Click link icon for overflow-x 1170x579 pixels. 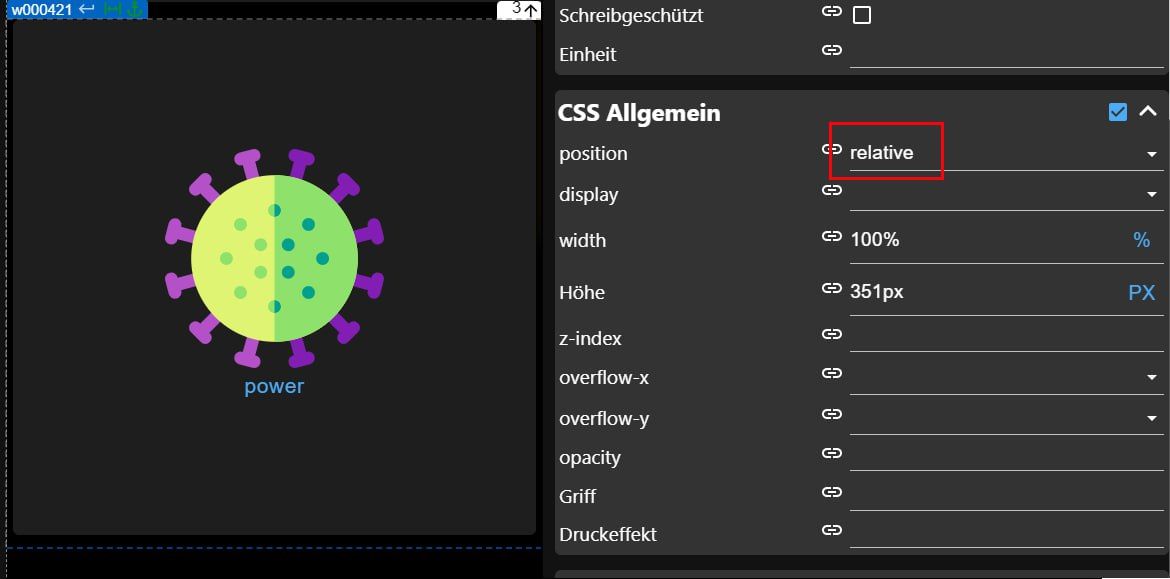[832, 373]
